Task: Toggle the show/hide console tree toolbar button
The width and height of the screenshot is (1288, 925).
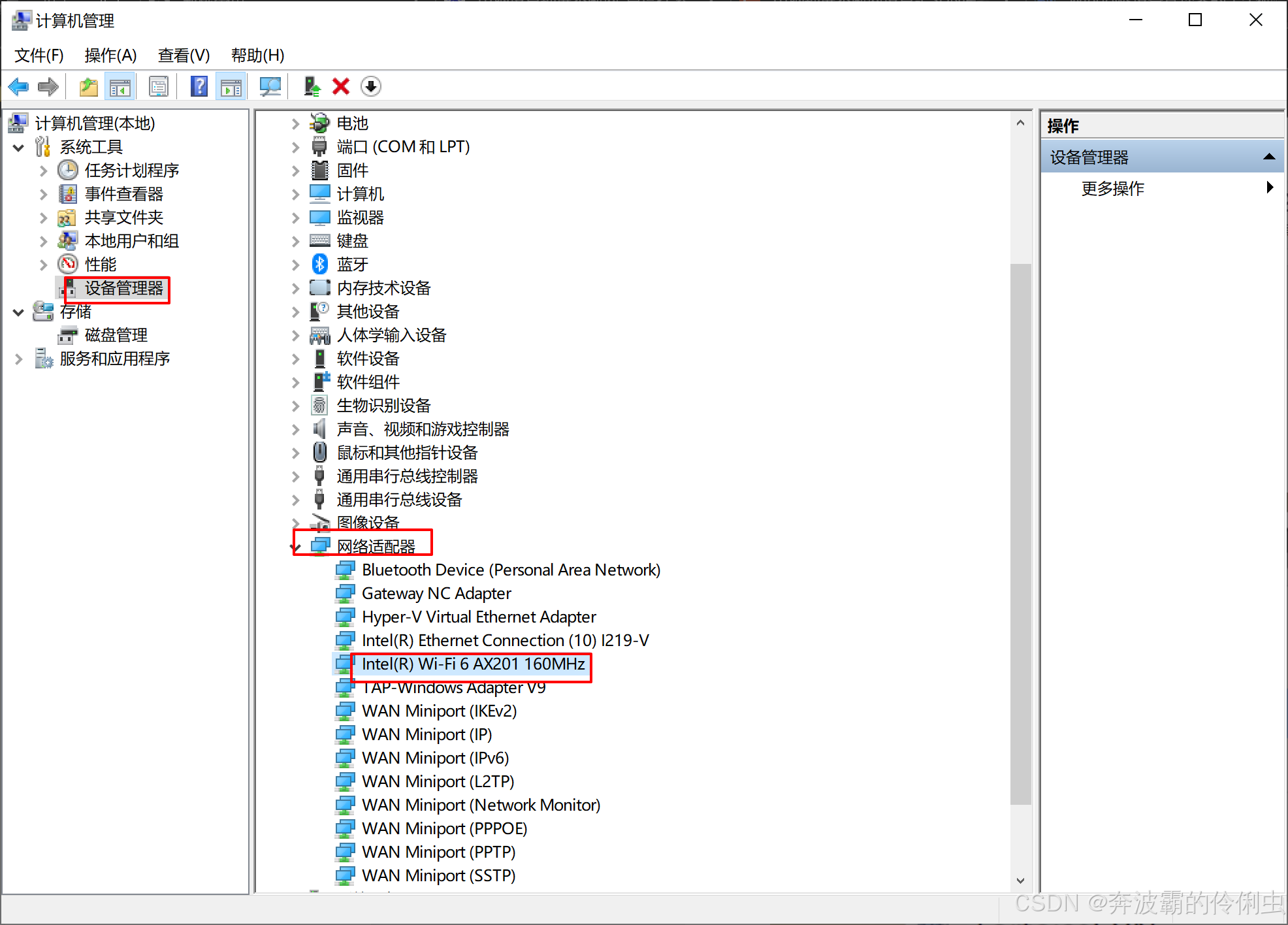Action: [x=120, y=86]
